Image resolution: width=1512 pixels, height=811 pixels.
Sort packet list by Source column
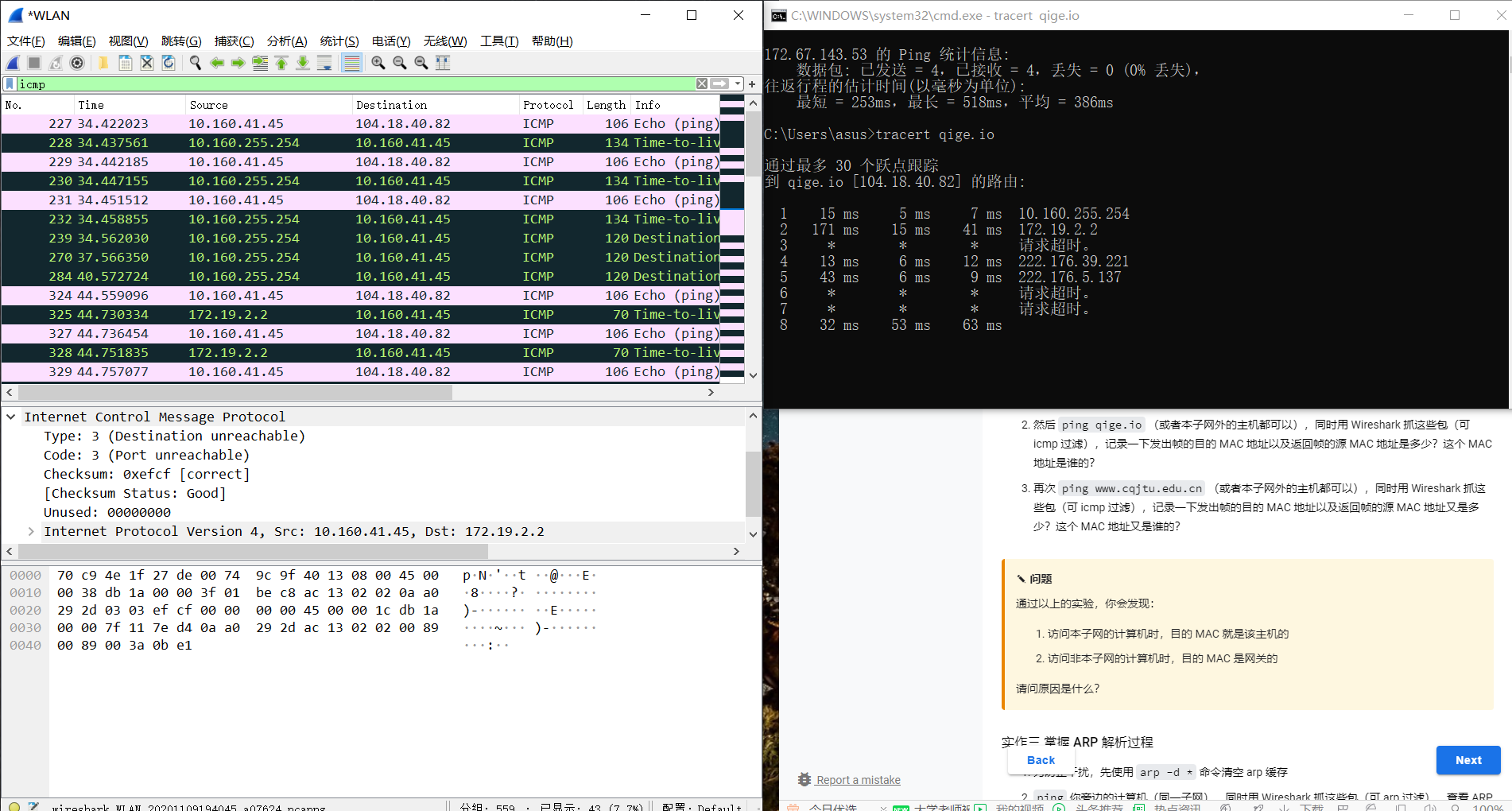269,105
